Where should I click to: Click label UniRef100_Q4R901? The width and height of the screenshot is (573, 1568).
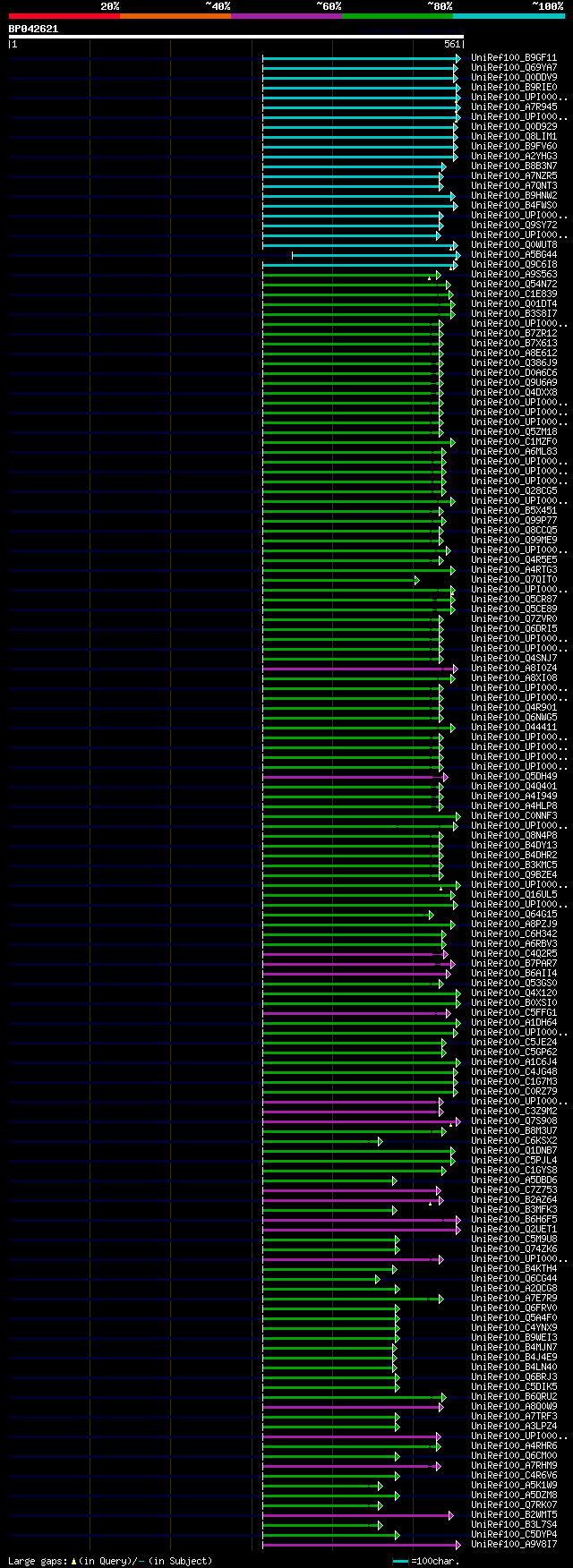[x=514, y=707]
